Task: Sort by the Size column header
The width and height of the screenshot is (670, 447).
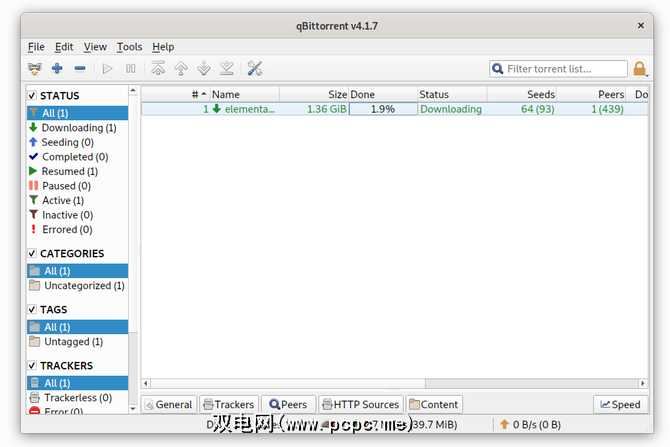Action: click(314, 94)
